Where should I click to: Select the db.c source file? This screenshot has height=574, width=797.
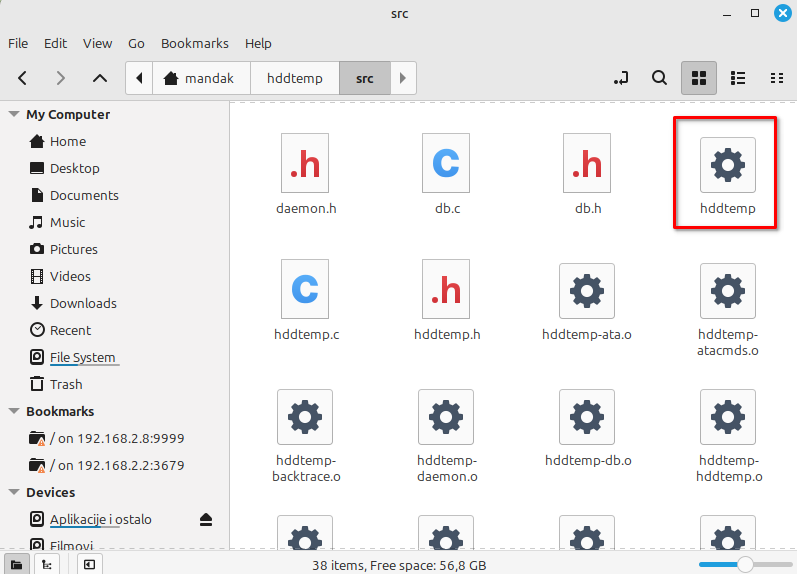coord(446,174)
